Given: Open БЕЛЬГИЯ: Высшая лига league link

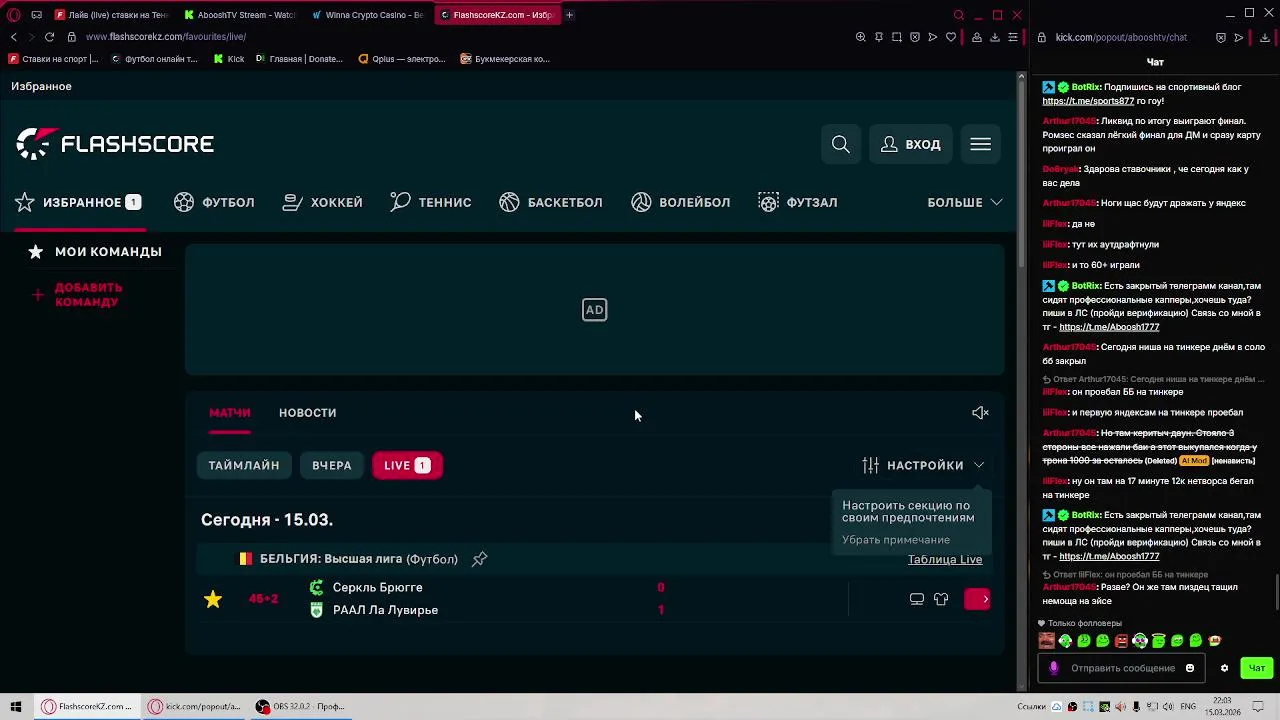Looking at the screenshot, I should point(359,559).
